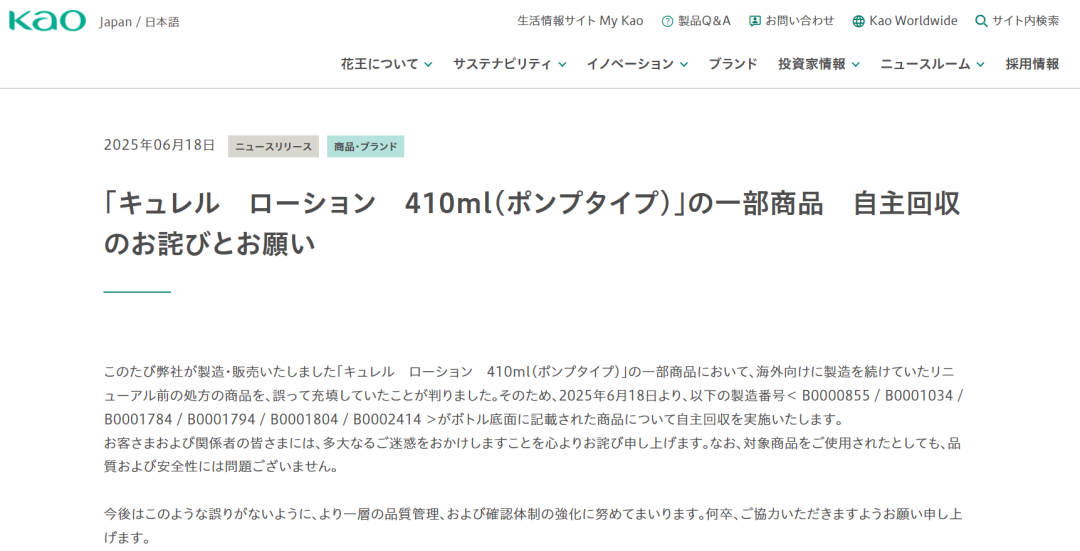Select Japan / 日本語 region label
This screenshot has width=1080, height=551.
pos(139,22)
